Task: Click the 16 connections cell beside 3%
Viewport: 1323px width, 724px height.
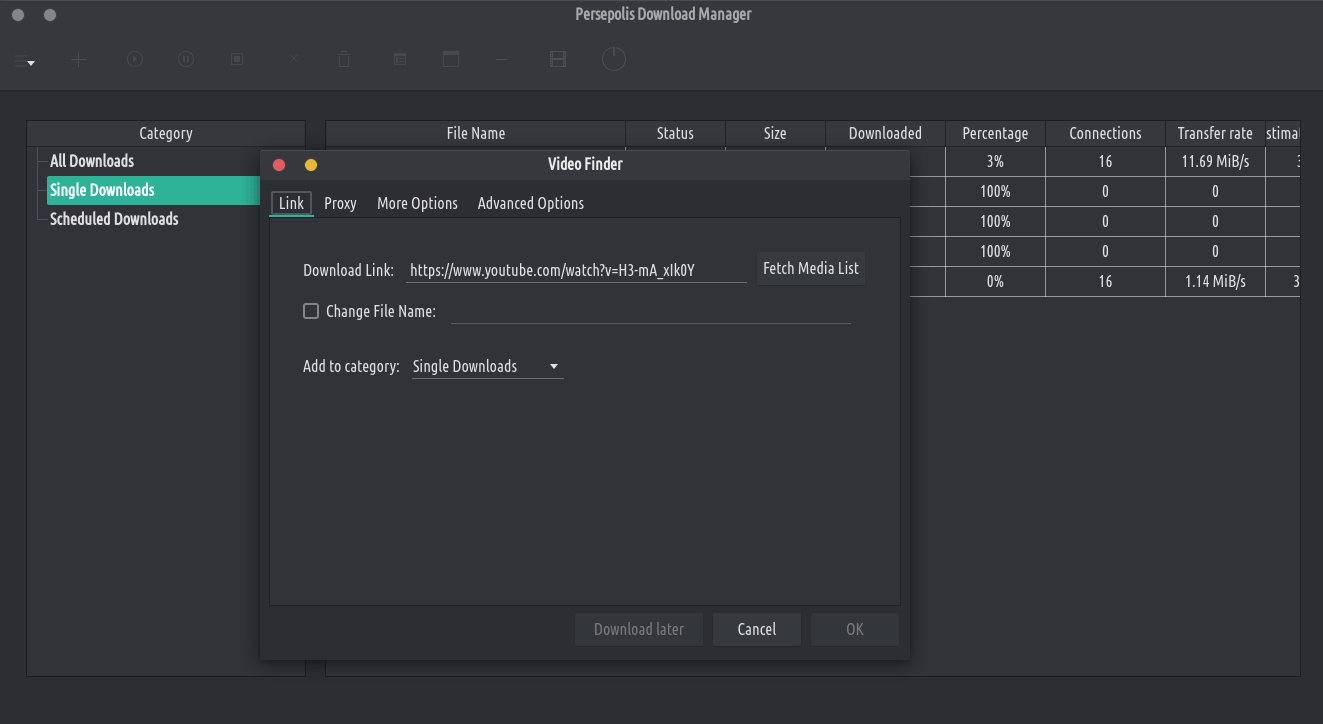Action: (1105, 161)
